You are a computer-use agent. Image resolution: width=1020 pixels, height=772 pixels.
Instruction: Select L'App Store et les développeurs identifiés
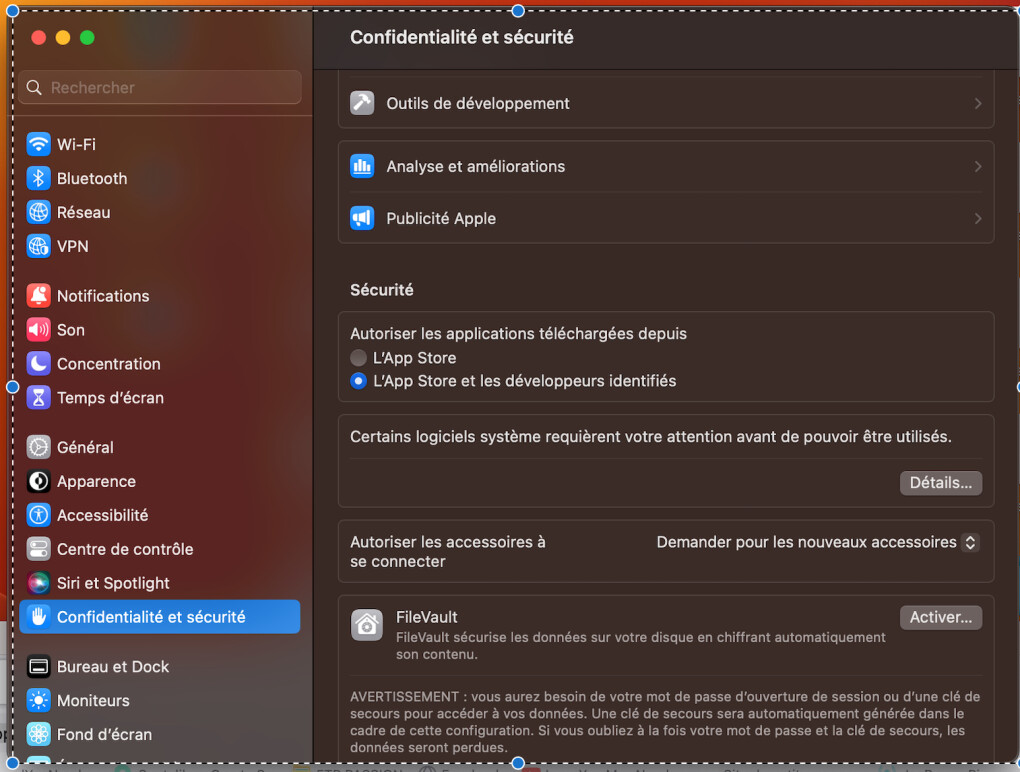point(358,380)
